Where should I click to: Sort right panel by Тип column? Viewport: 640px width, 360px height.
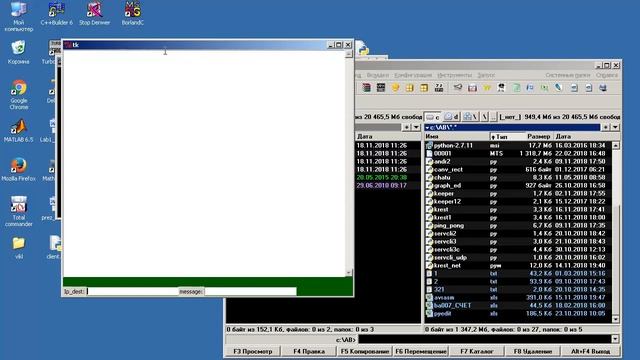(507, 136)
